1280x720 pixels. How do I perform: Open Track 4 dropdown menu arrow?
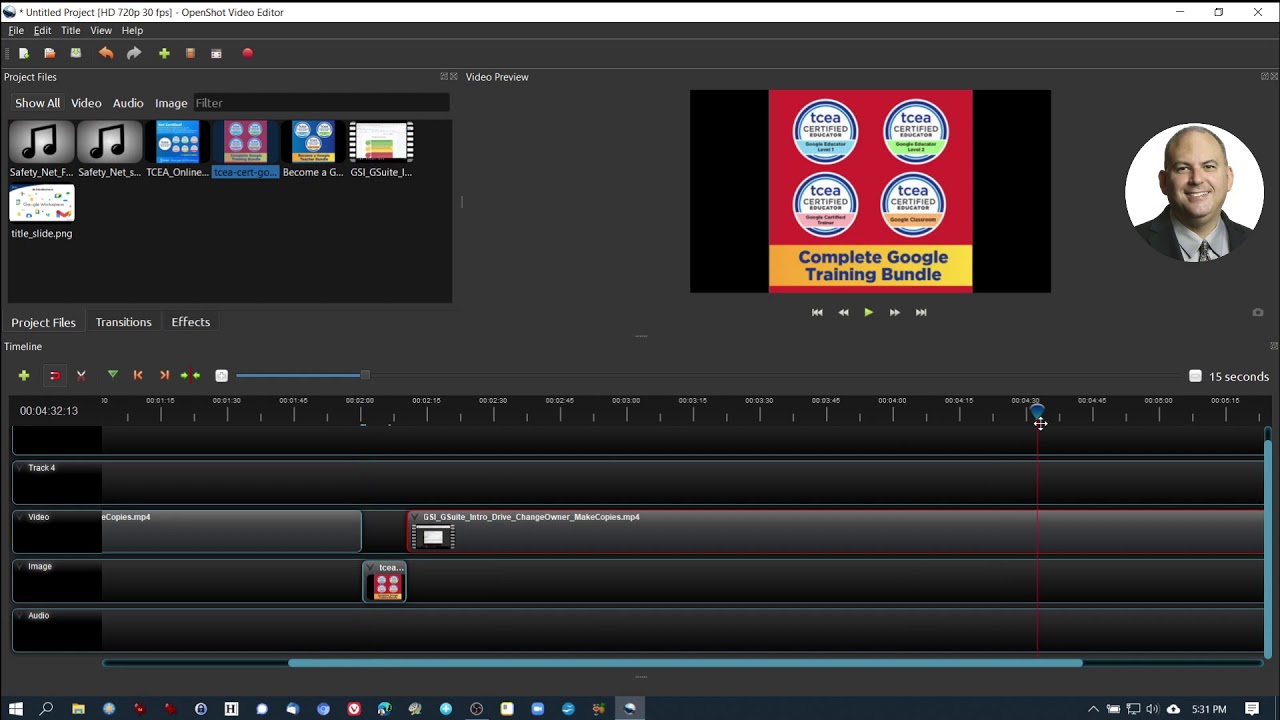point(20,468)
